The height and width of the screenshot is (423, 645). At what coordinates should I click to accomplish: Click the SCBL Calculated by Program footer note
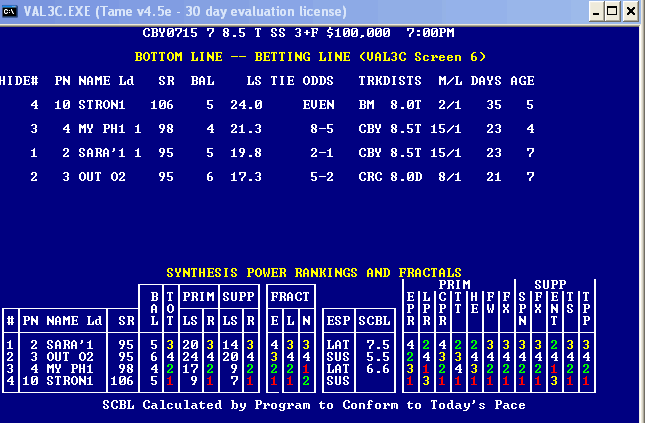314,405
